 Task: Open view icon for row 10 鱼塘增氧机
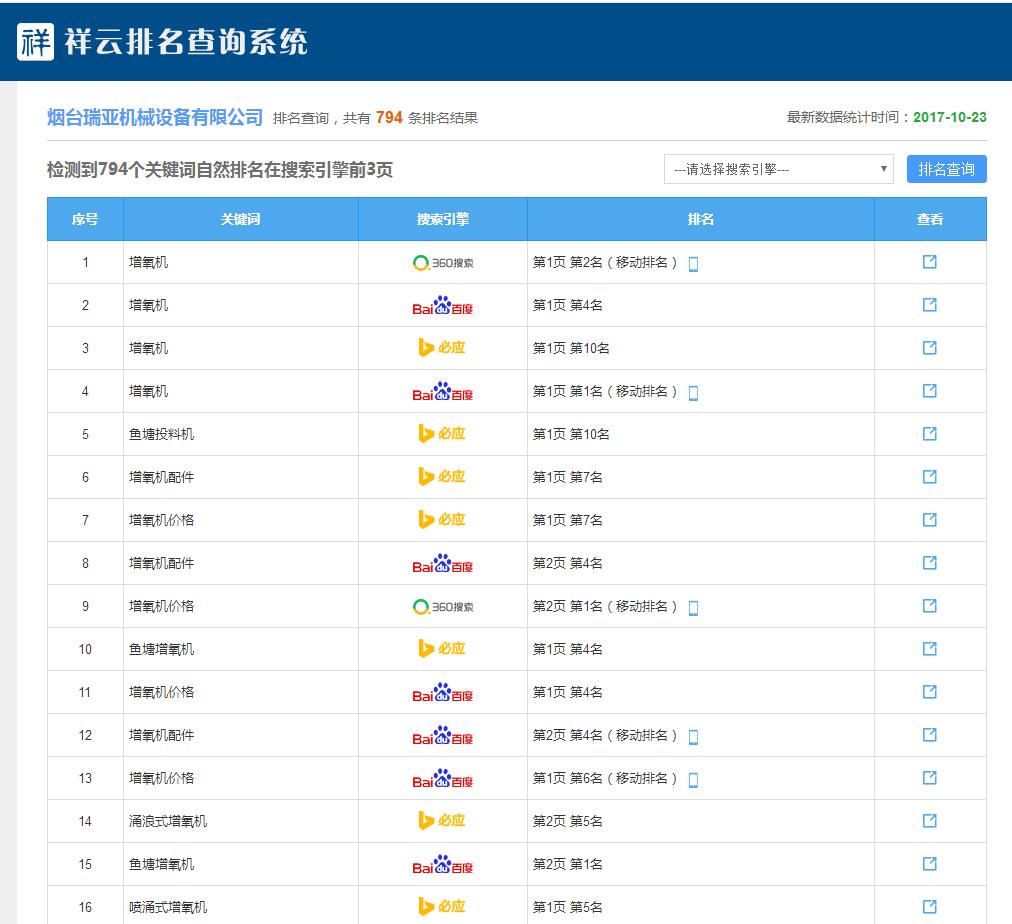tap(929, 648)
